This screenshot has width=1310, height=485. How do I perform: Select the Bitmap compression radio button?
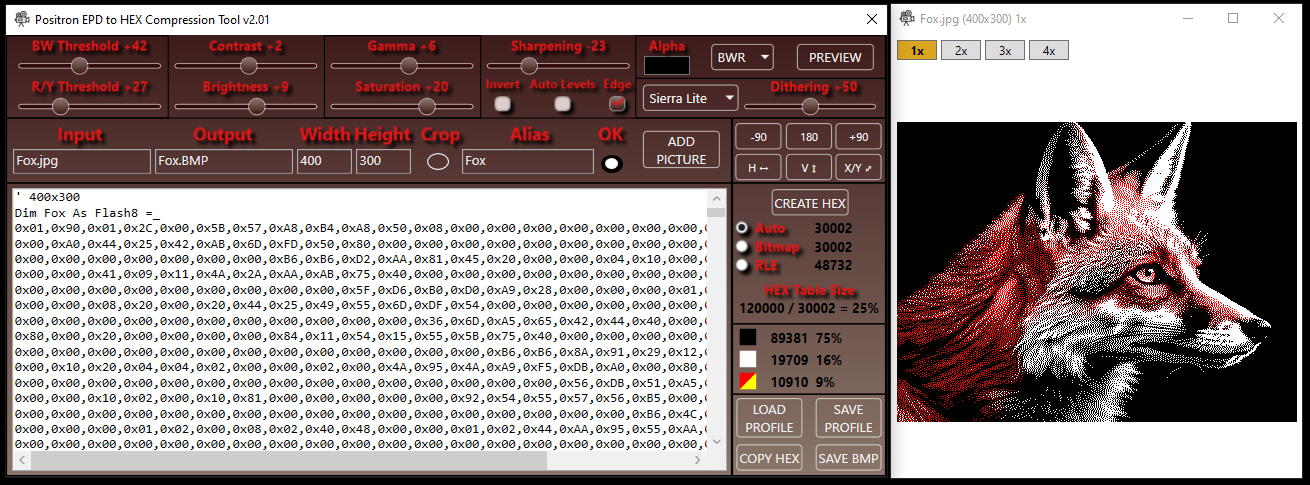click(x=742, y=246)
